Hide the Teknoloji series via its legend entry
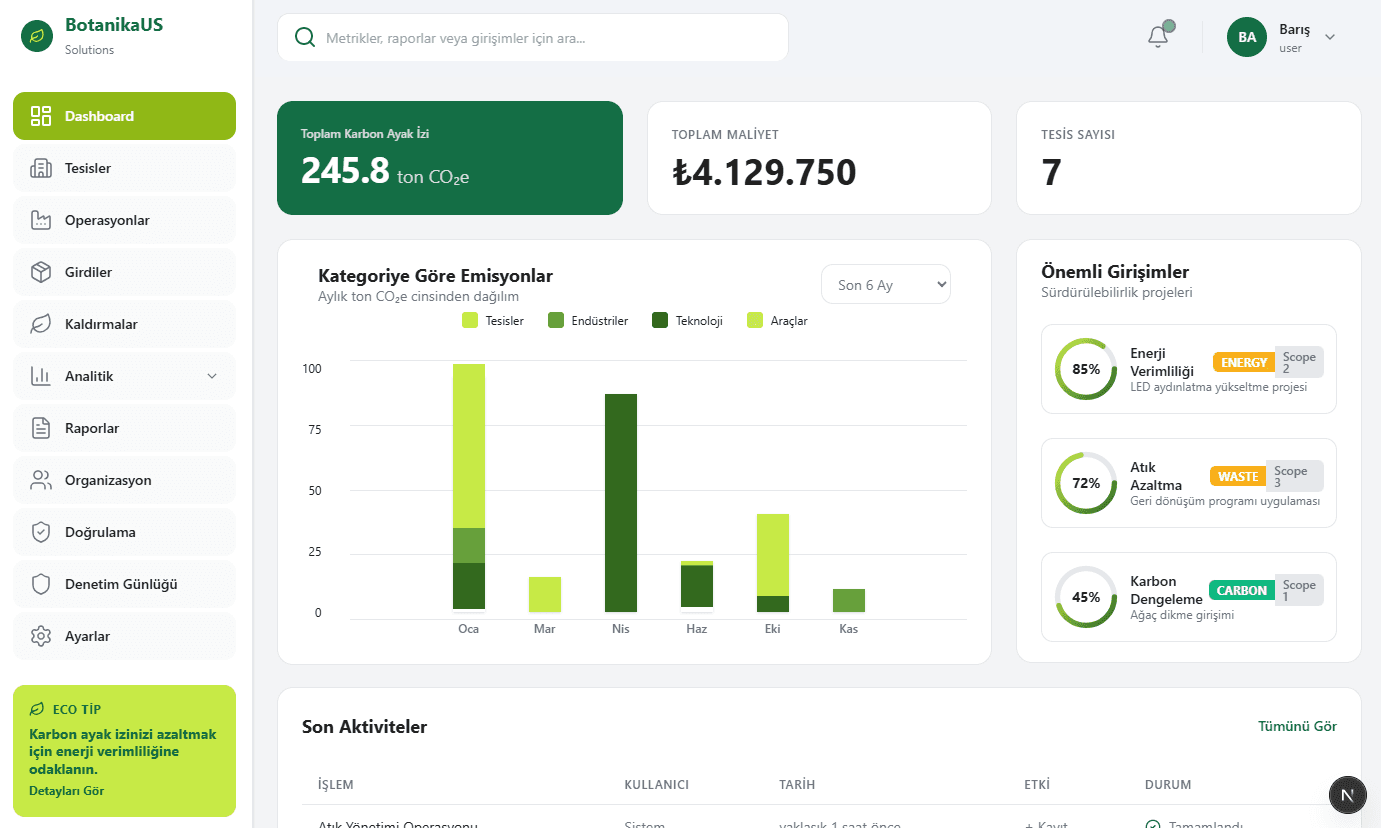This screenshot has height=828, width=1381. click(x=686, y=320)
